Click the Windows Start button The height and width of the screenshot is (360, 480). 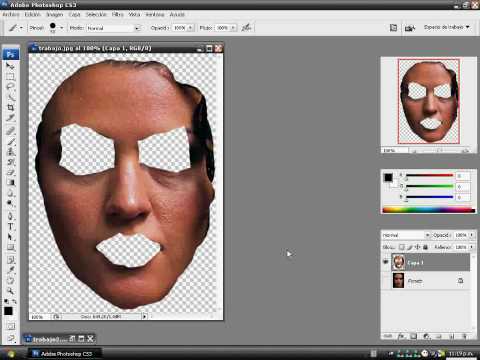[10, 354]
